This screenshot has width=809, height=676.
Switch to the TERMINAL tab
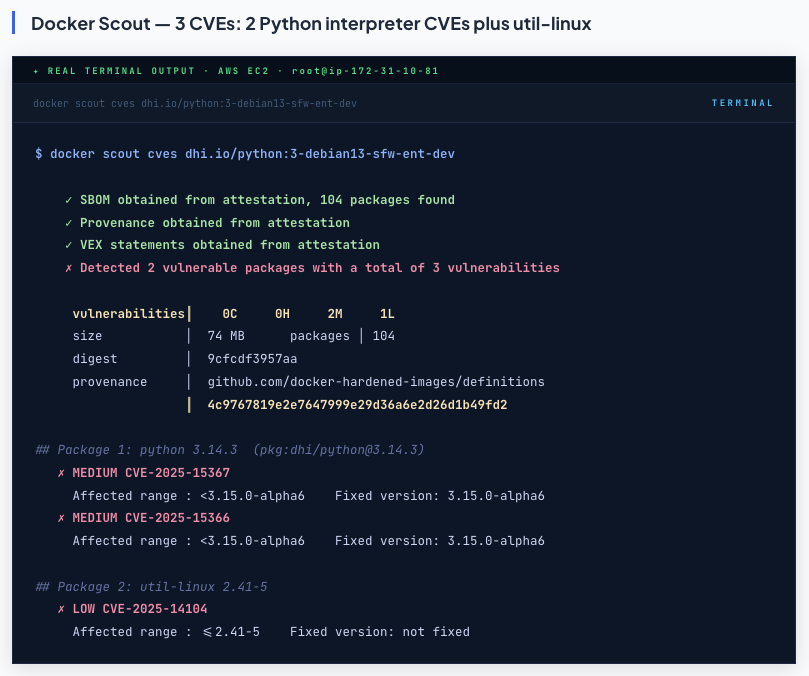pyautogui.click(x=742, y=102)
